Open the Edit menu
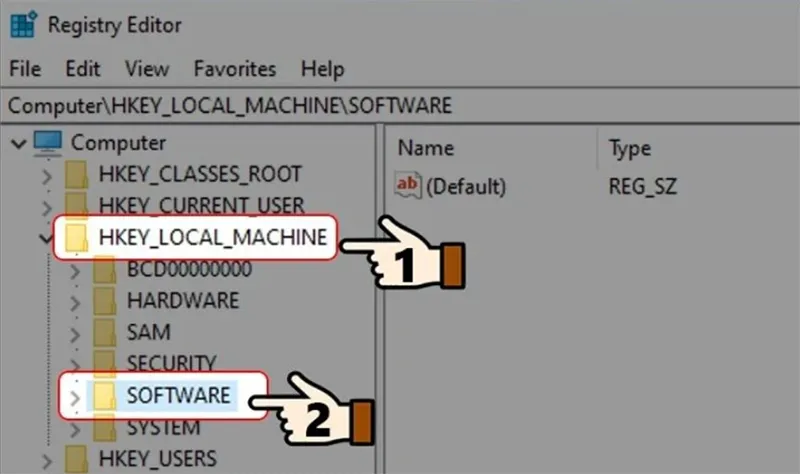The width and height of the screenshot is (800, 474). click(x=83, y=69)
